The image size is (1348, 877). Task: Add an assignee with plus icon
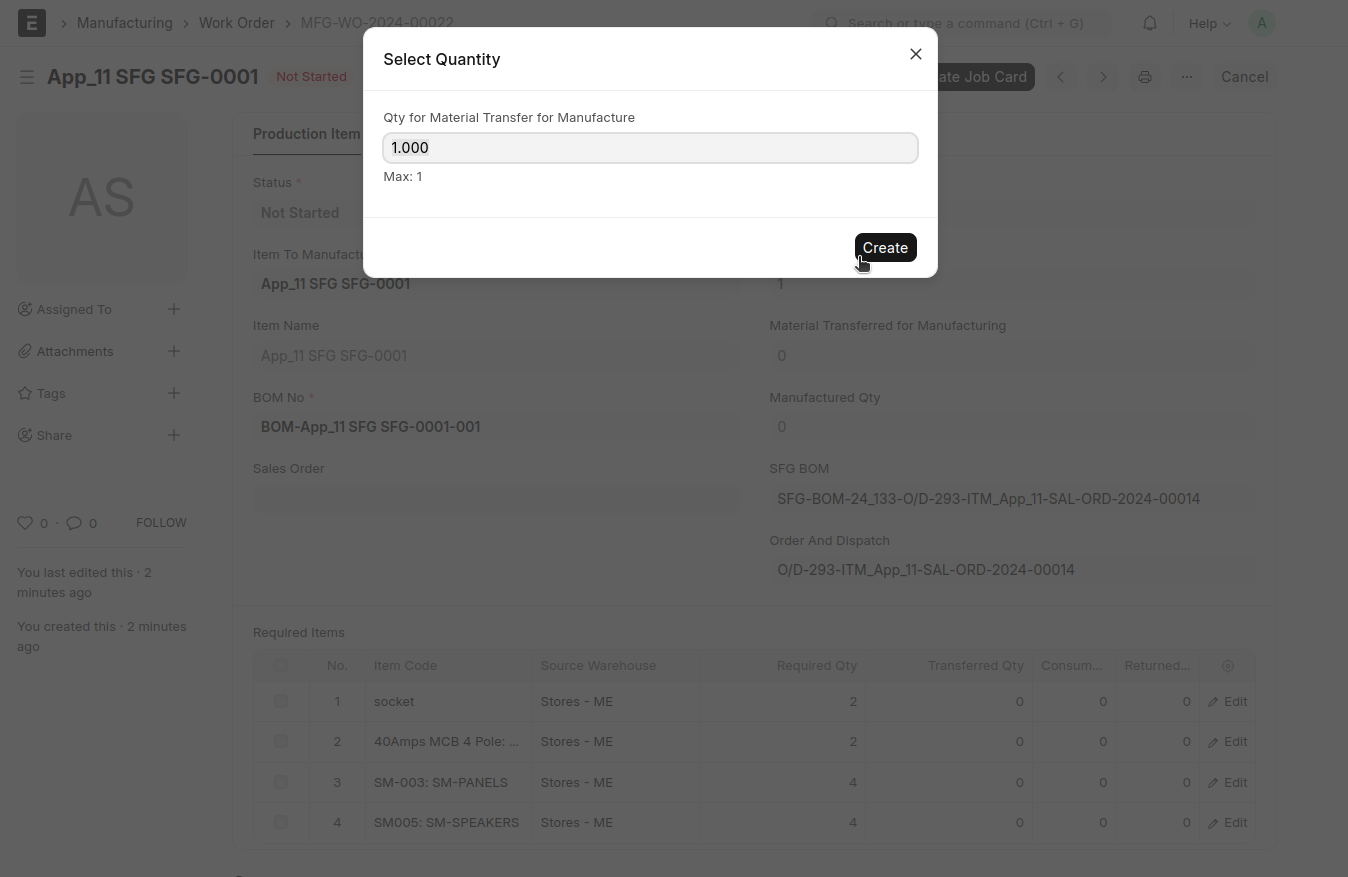click(x=174, y=309)
